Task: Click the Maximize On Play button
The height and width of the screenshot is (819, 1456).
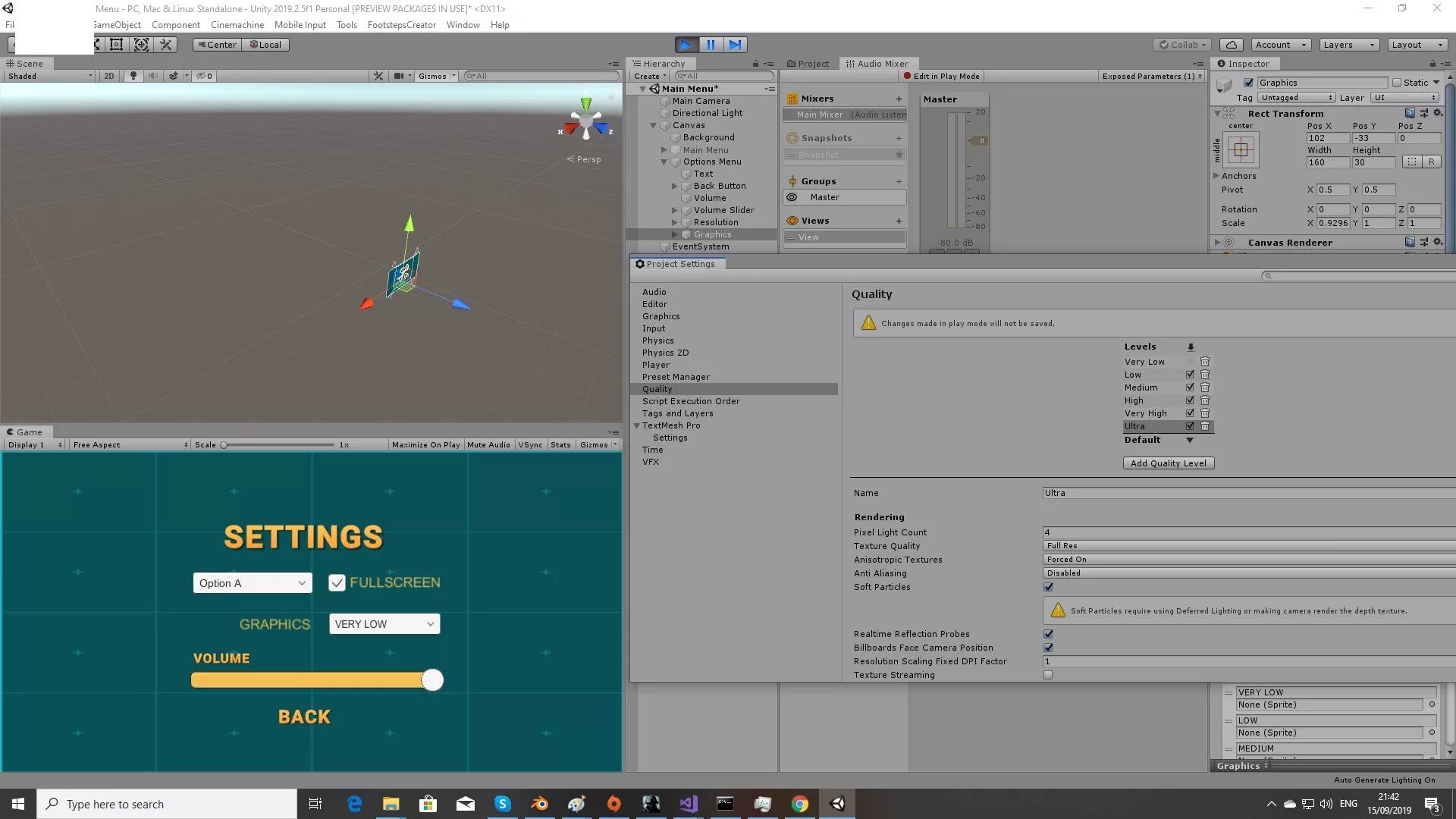Action: click(x=425, y=445)
